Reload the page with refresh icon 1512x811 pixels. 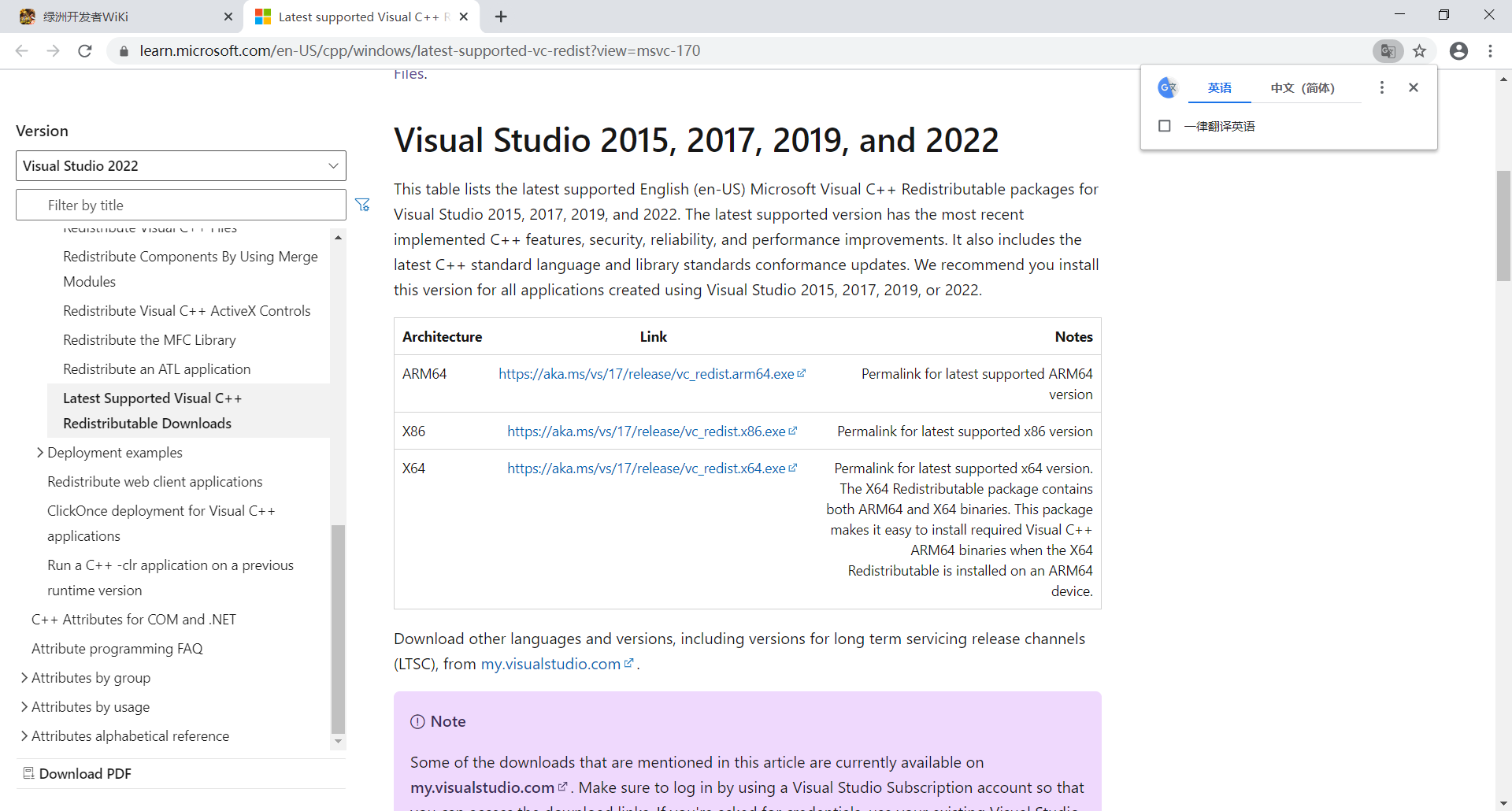point(85,51)
